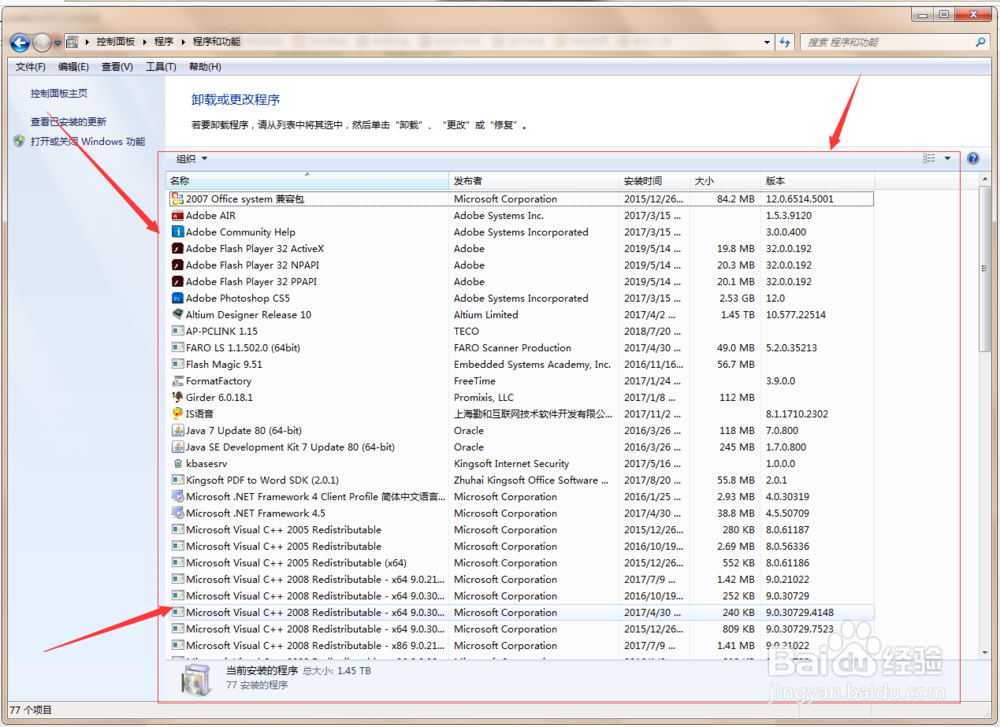The height and width of the screenshot is (727, 1000).
Task: Open the 文件(F) menu
Action: [30, 67]
